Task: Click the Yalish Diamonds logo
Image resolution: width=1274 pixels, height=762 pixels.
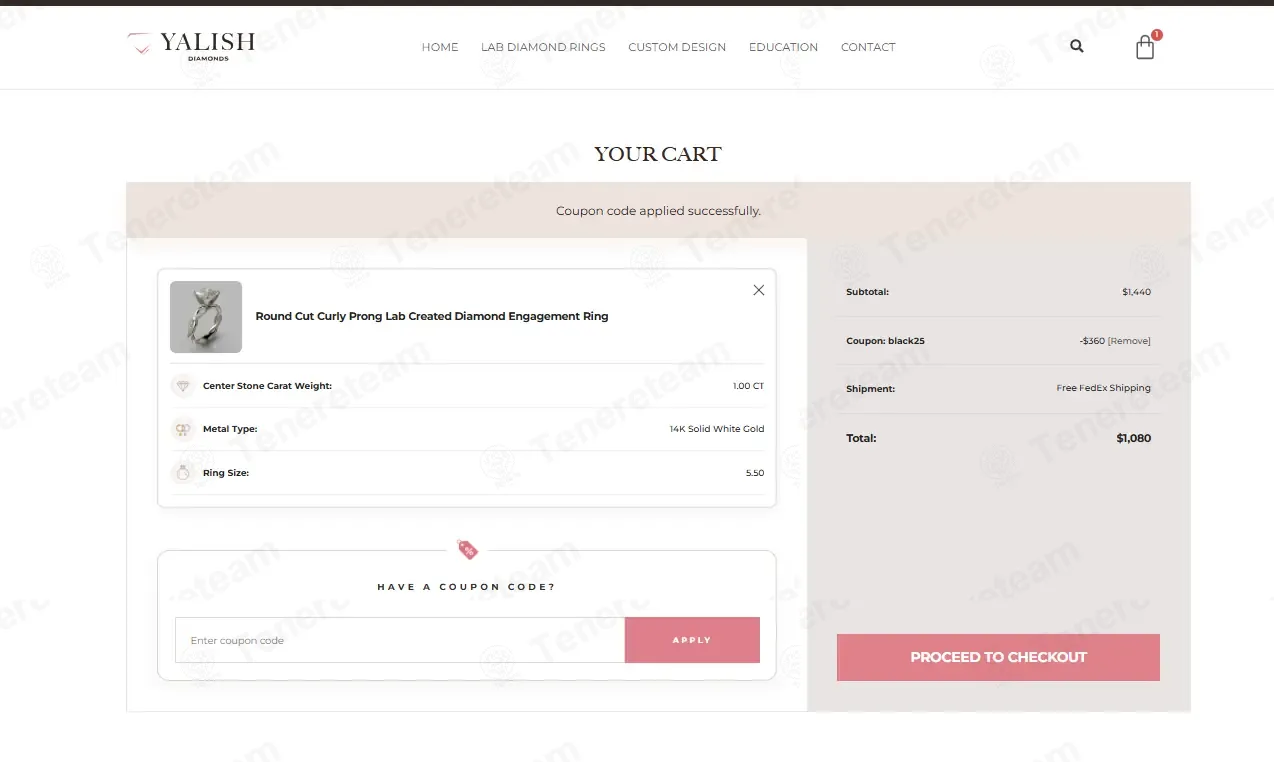Action: (x=191, y=46)
